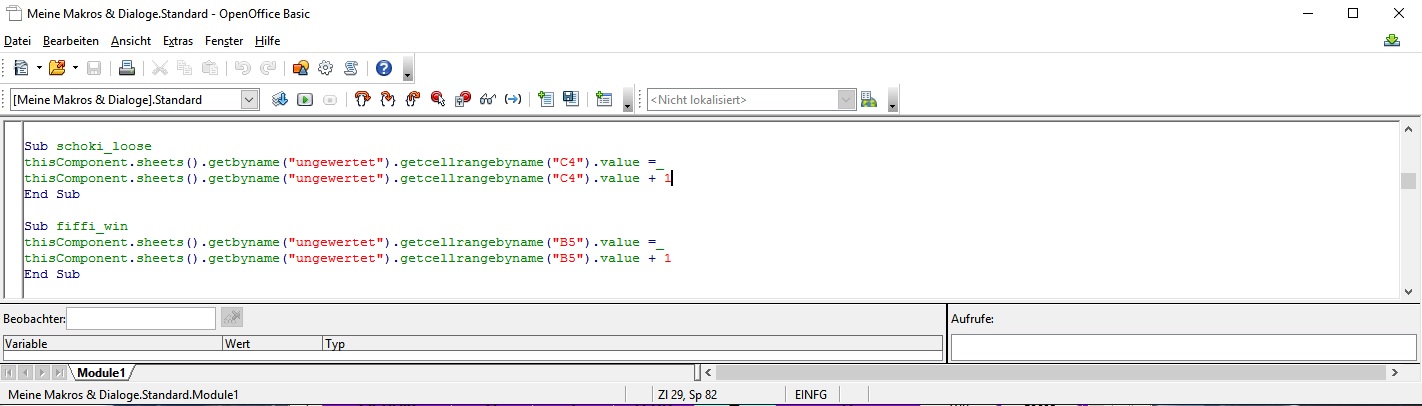Open the Macros selection icon

tap(300, 68)
